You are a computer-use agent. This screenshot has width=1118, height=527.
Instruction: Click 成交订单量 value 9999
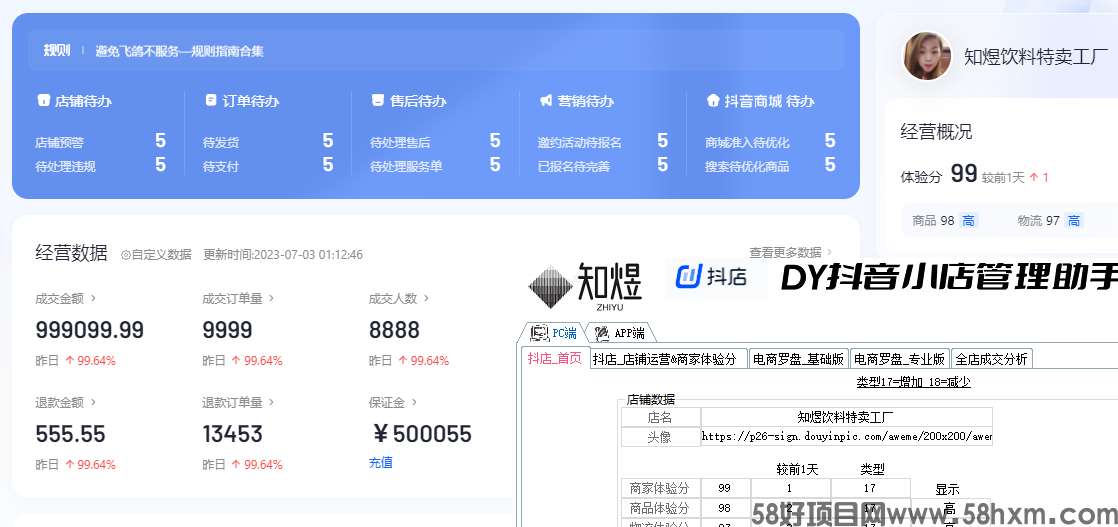(227, 330)
